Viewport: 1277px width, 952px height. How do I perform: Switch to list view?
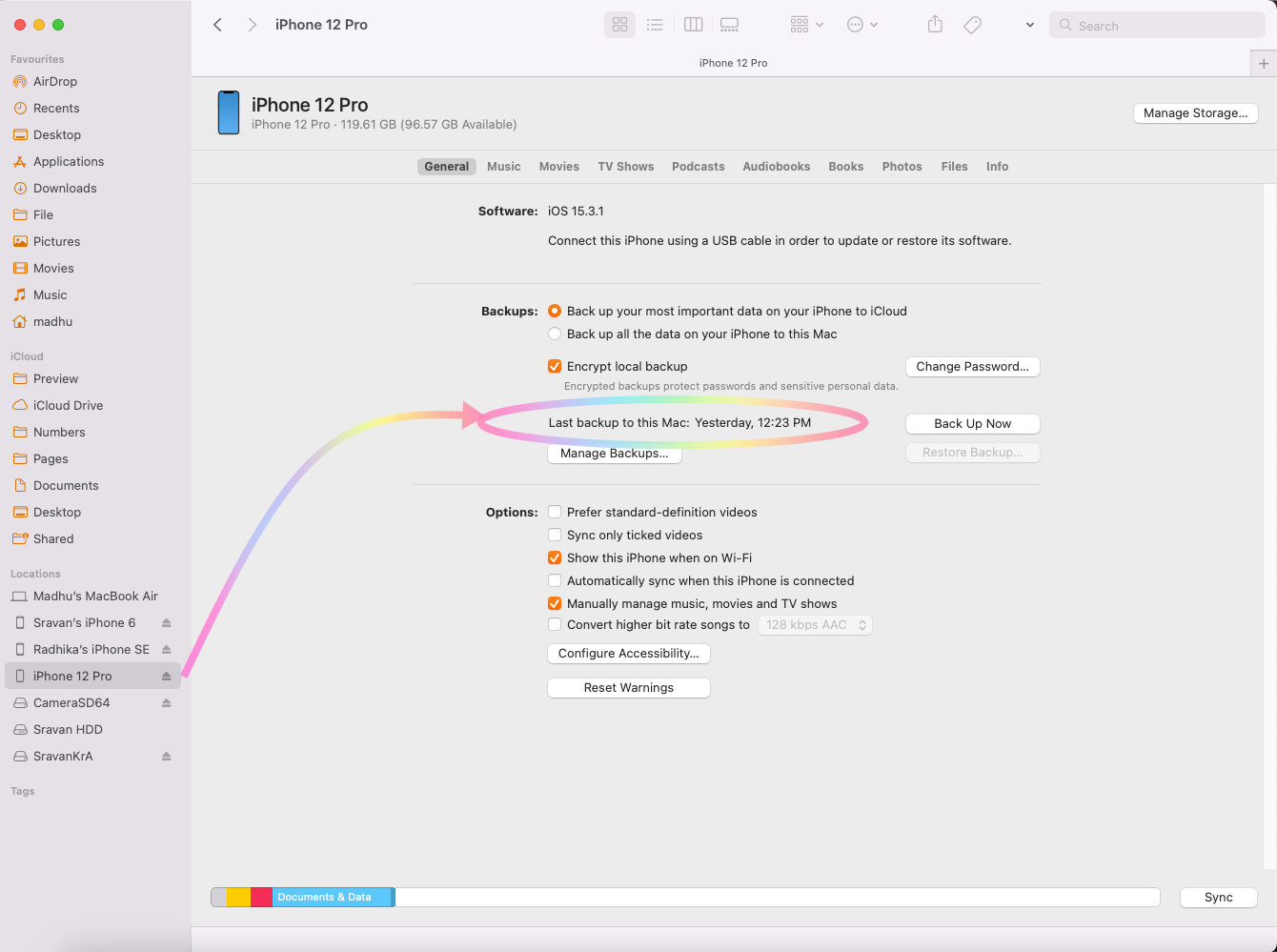(x=655, y=25)
